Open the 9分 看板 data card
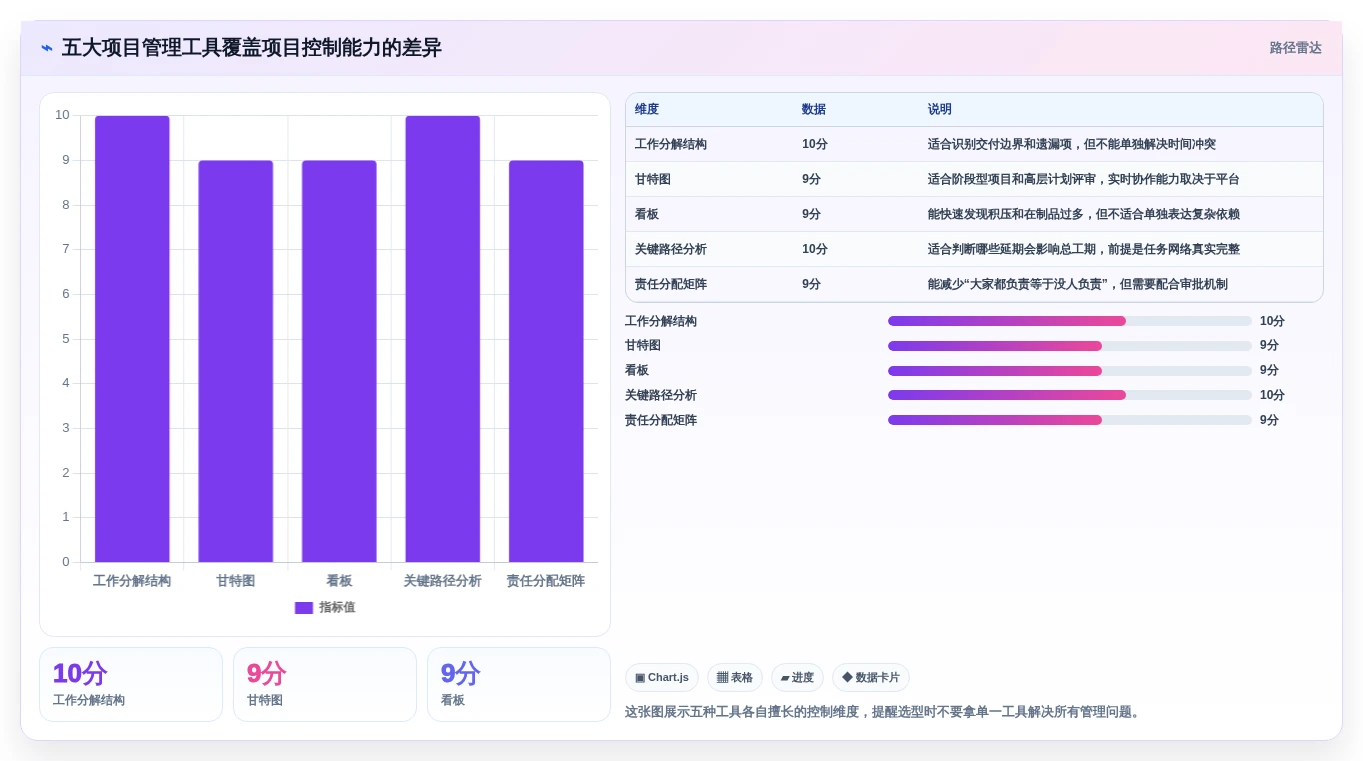Screen dimensions: 1363x761 click(x=519, y=684)
